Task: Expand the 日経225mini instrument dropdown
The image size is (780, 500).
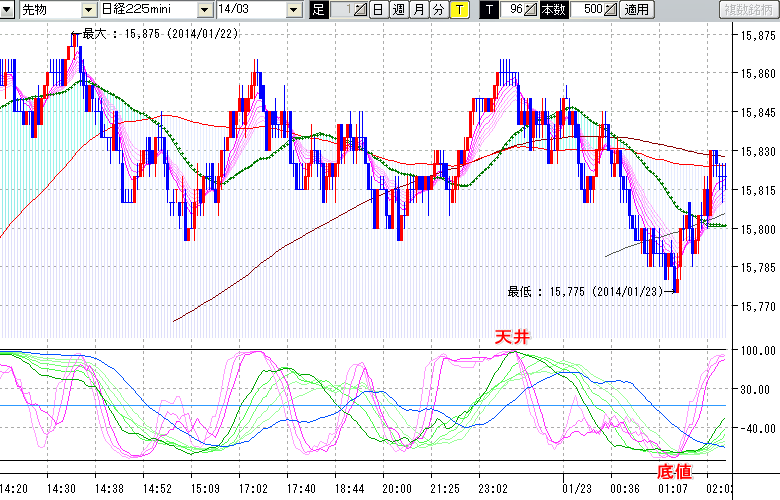Action: click(205, 10)
